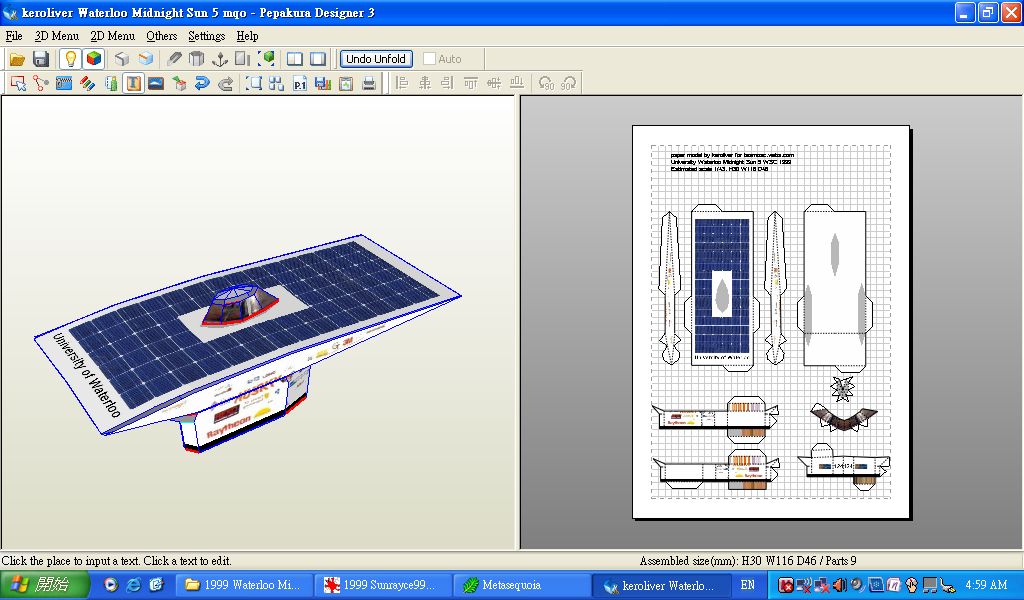Image resolution: width=1024 pixels, height=600 pixels.
Task: Toggle the Auto checkbox
Action: click(x=429, y=59)
